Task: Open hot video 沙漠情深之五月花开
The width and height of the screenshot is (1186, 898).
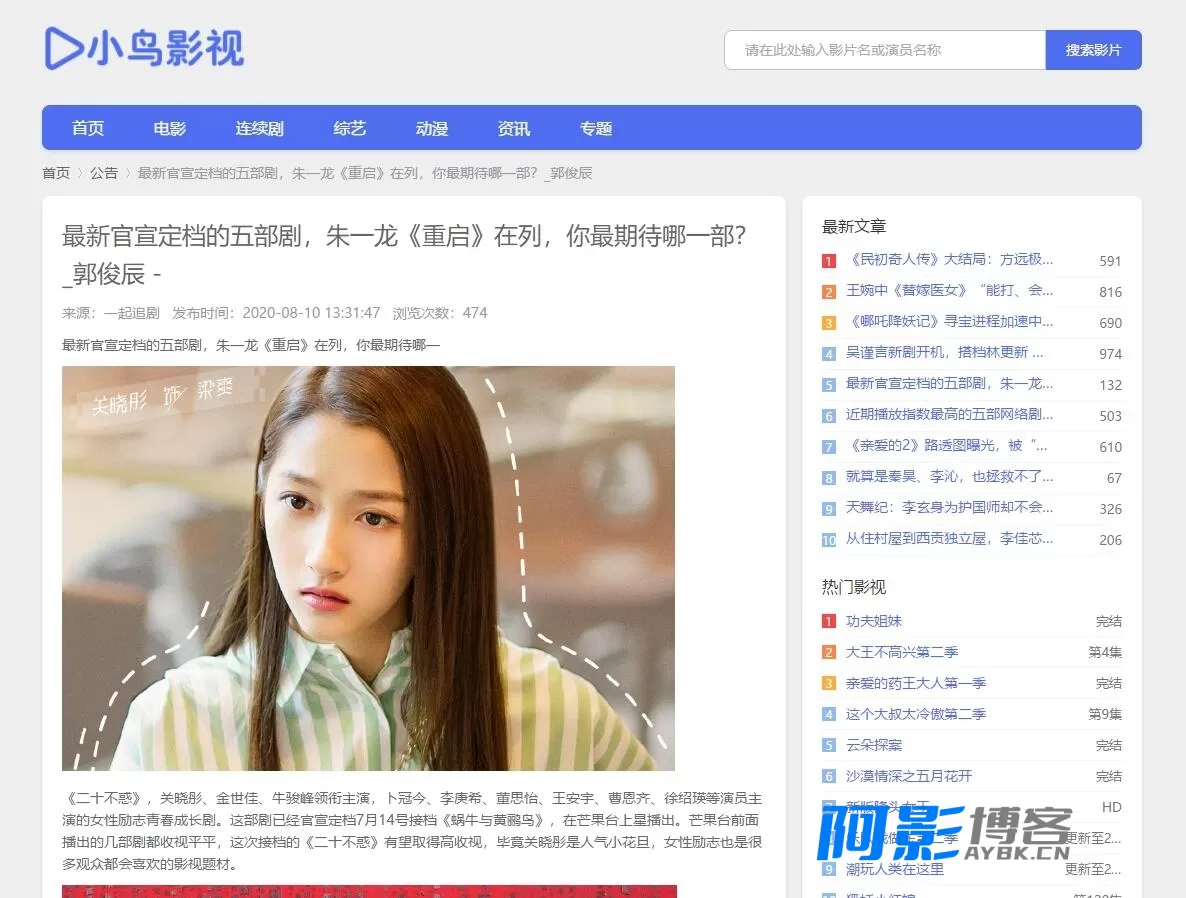Action: (x=908, y=775)
